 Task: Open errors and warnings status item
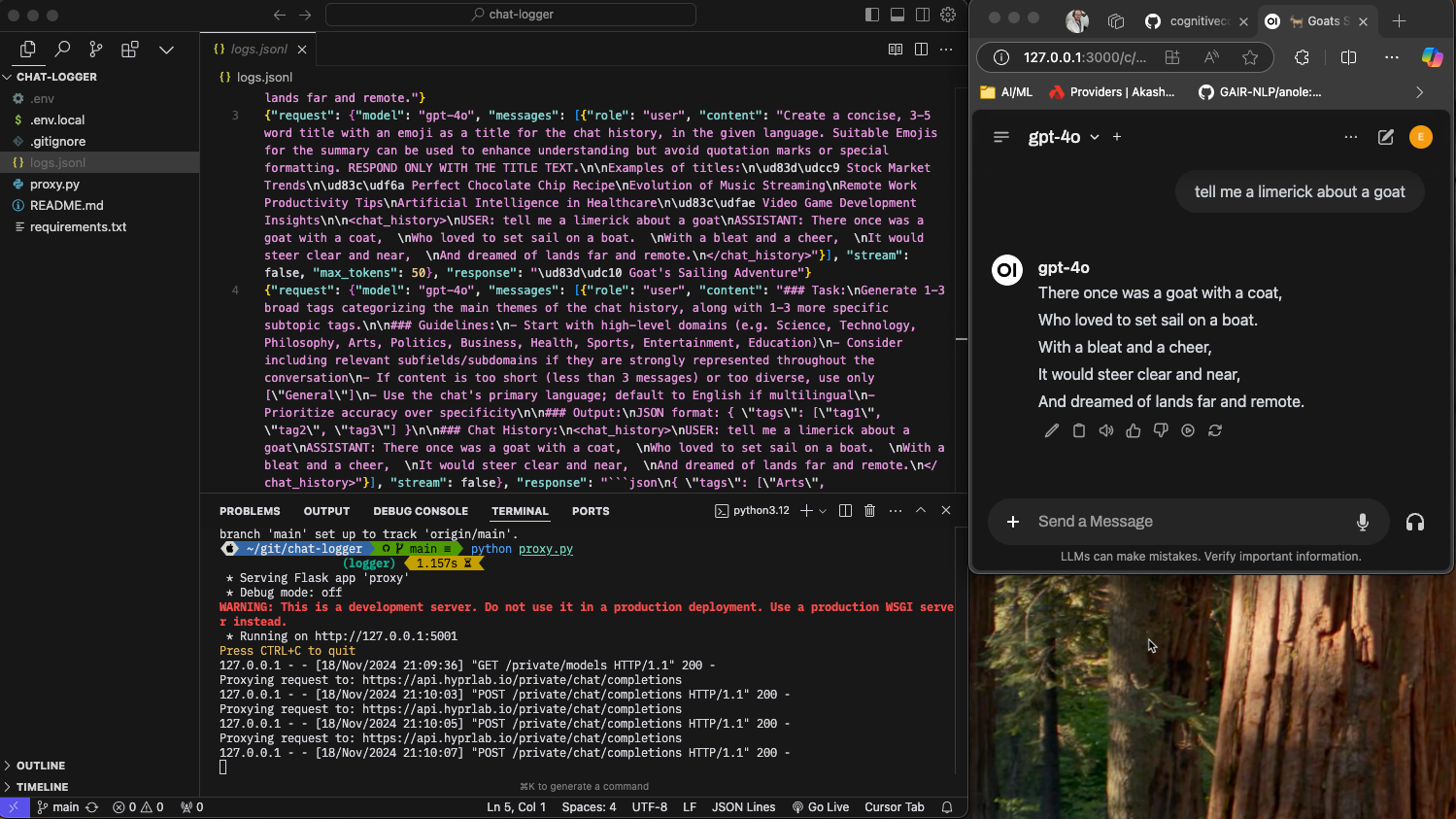click(138, 807)
